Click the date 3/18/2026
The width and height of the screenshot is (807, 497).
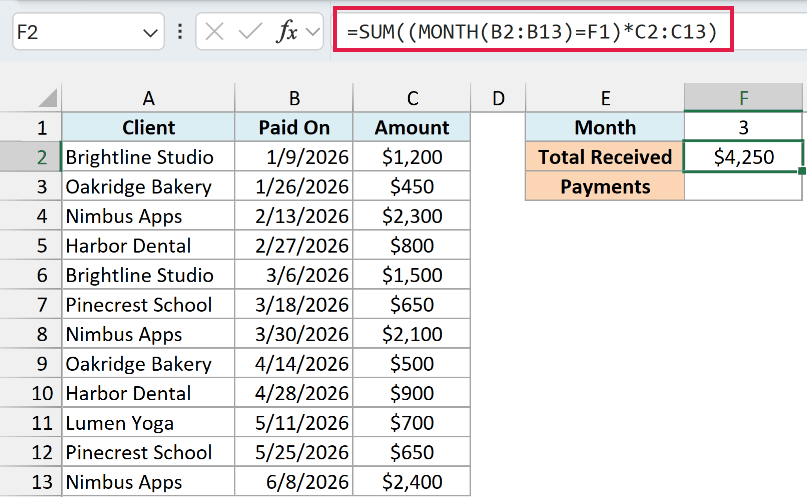294,305
